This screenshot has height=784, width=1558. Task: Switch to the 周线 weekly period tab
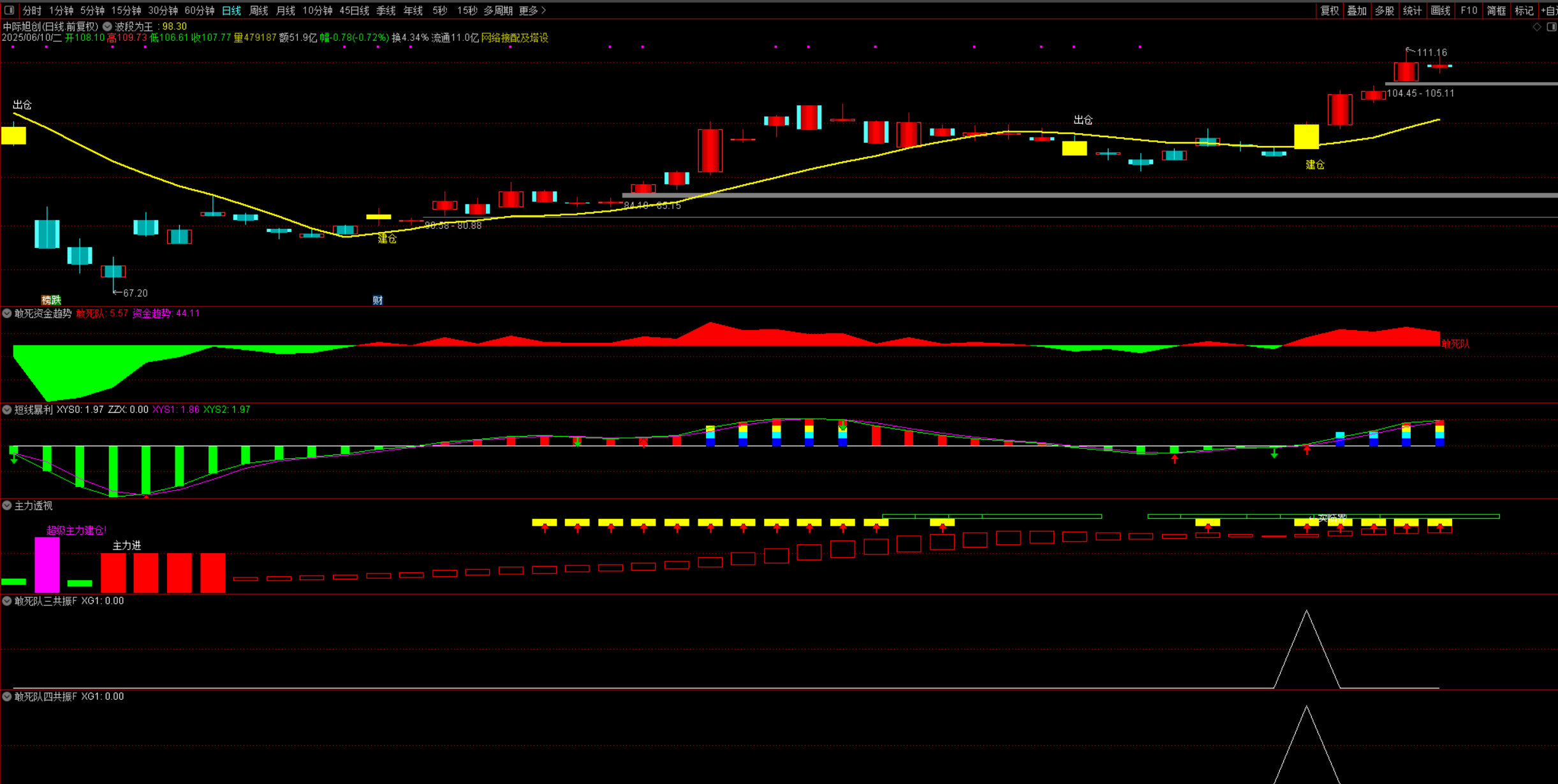tap(258, 10)
